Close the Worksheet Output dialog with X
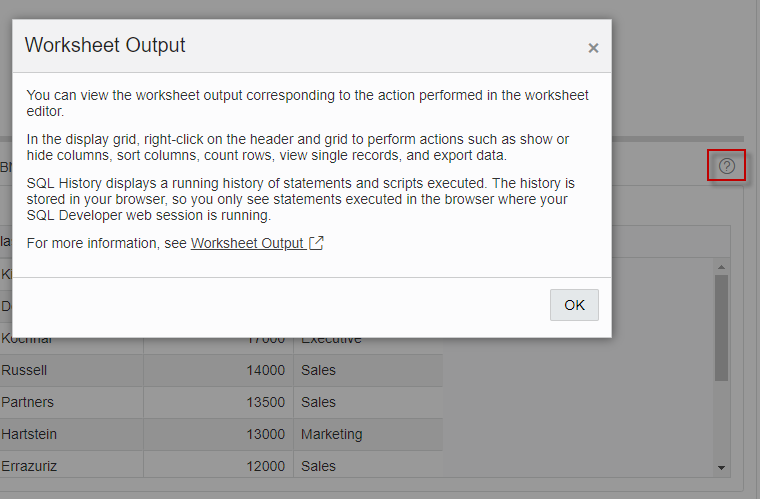The height and width of the screenshot is (499, 760). (593, 48)
